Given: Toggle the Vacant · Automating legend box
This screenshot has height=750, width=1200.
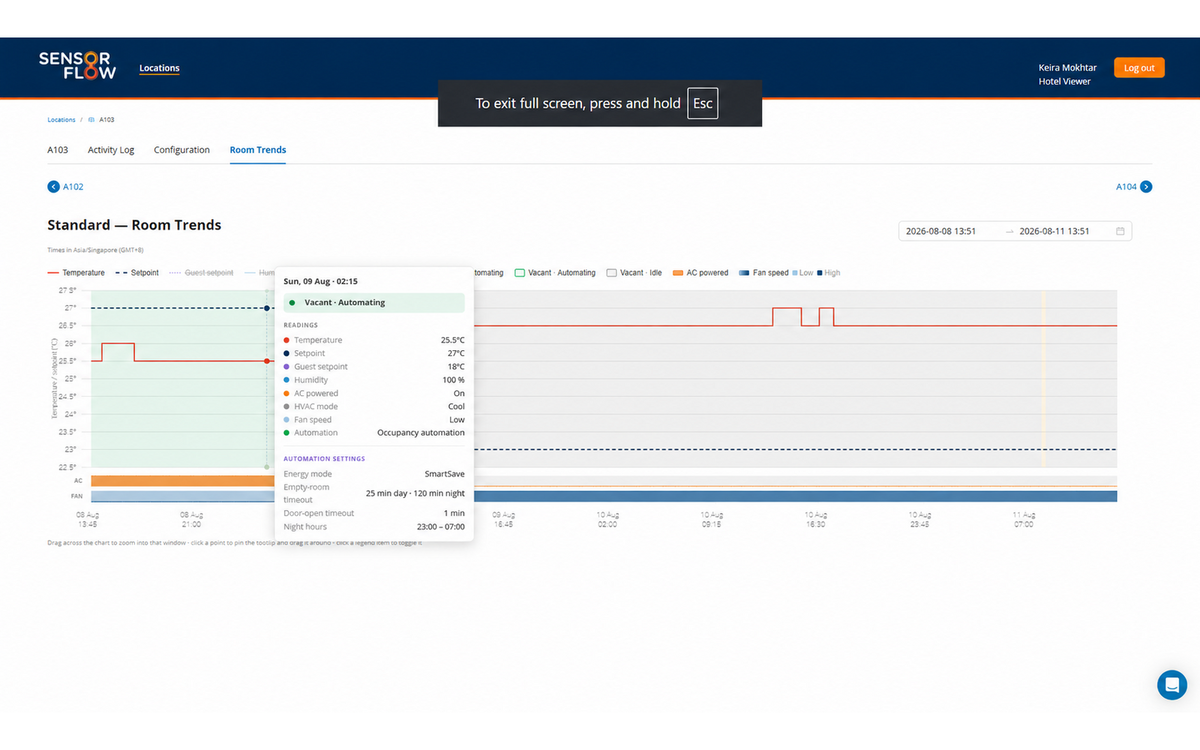Looking at the screenshot, I should pyautogui.click(x=521, y=273).
